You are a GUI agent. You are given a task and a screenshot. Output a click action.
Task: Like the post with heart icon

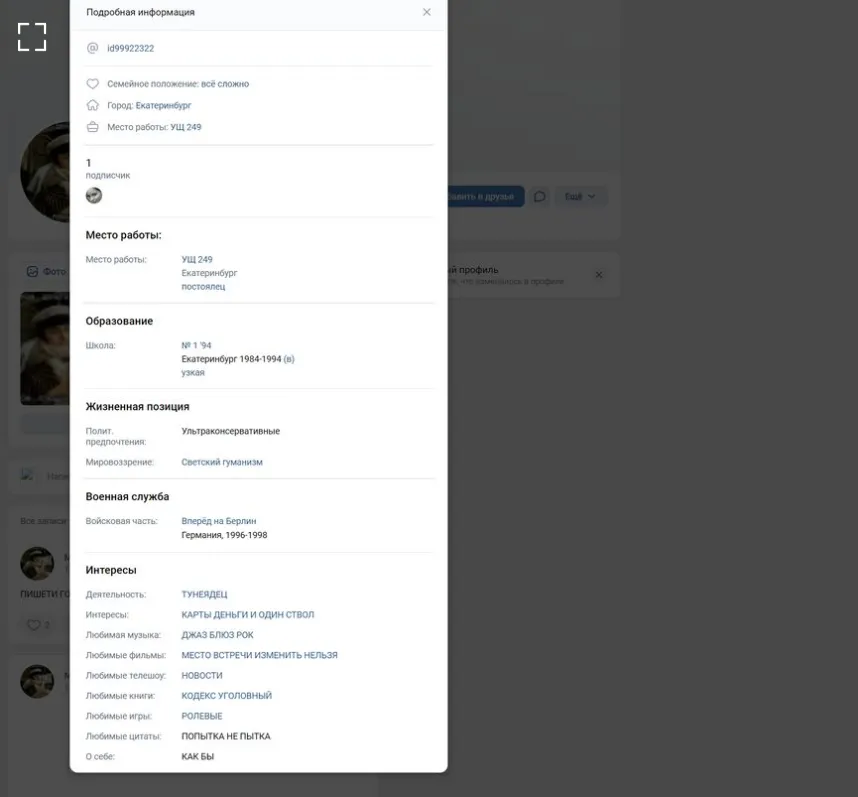tap(33, 625)
